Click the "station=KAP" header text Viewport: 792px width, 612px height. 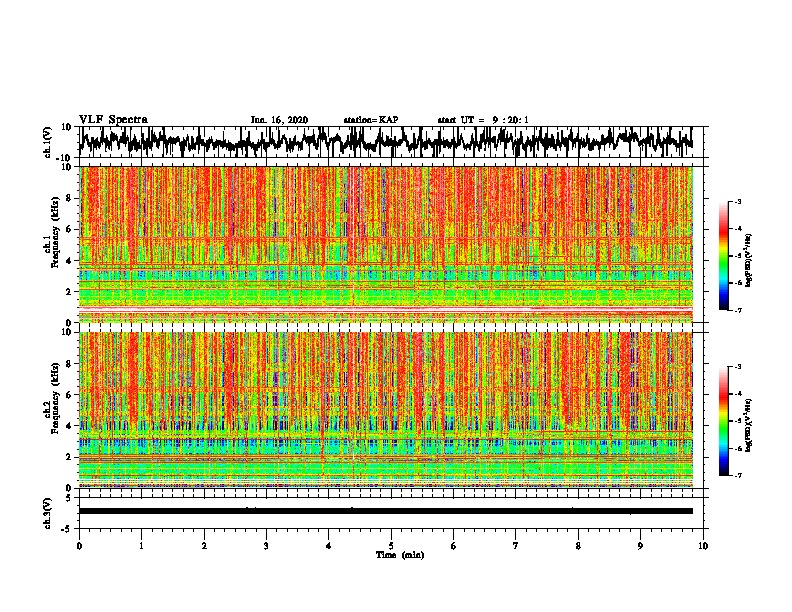[371, 120]
